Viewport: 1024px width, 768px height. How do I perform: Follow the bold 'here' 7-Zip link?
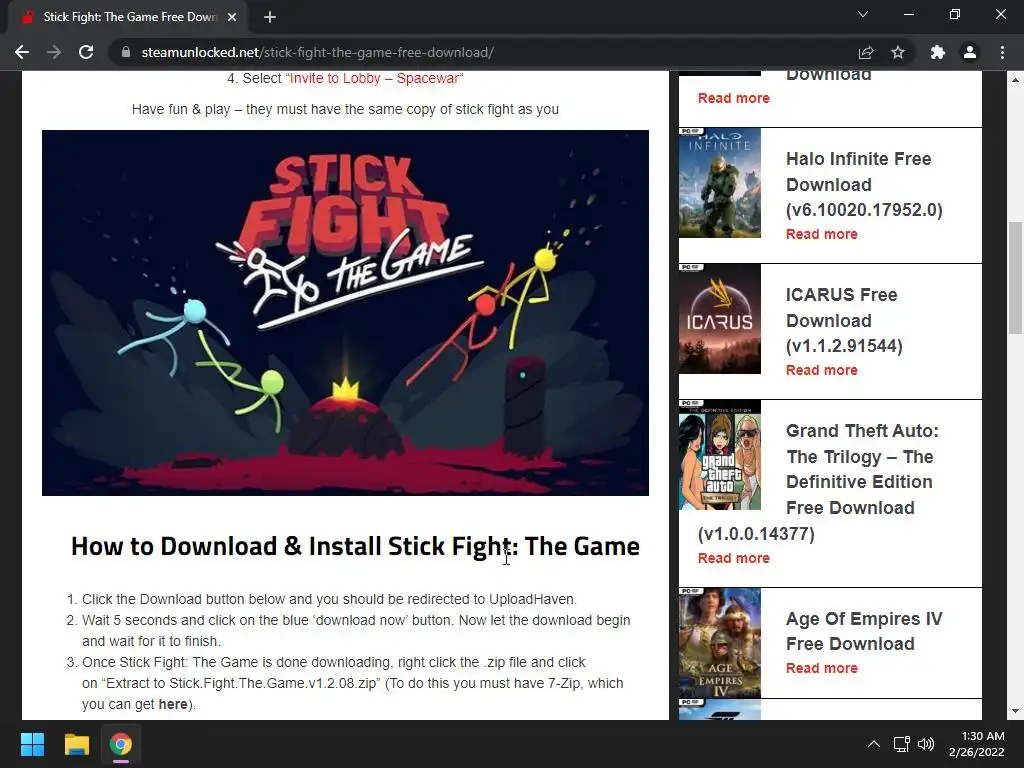[x=173, y=704]
